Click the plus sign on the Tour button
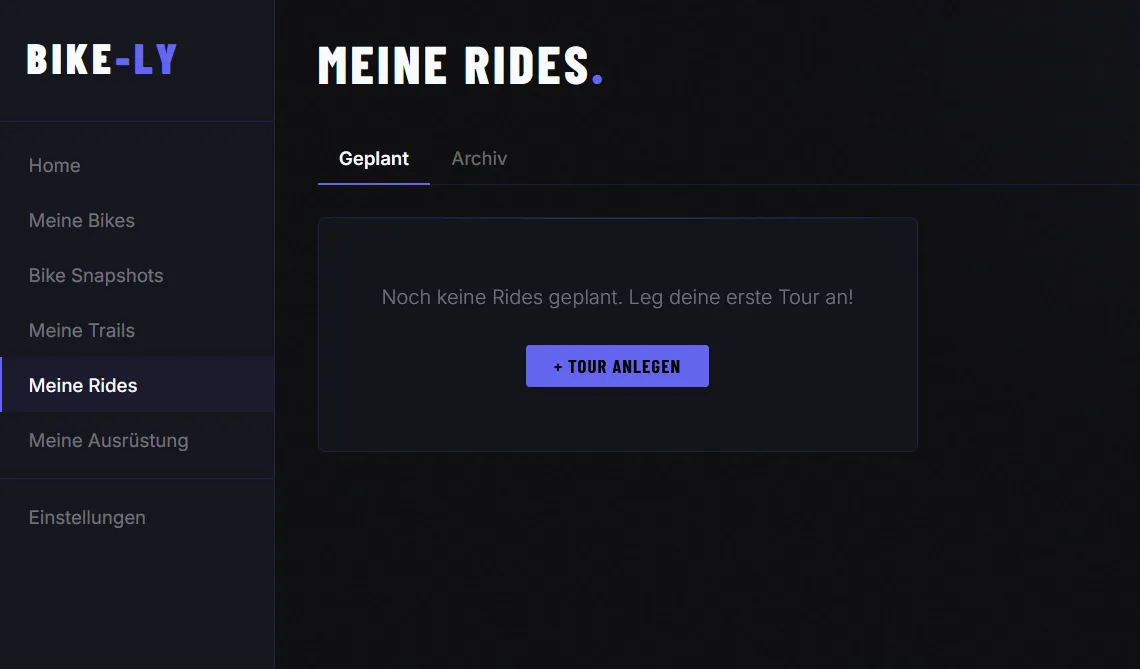The height and width of the screenshot is (669, 1140). (558, 366)
